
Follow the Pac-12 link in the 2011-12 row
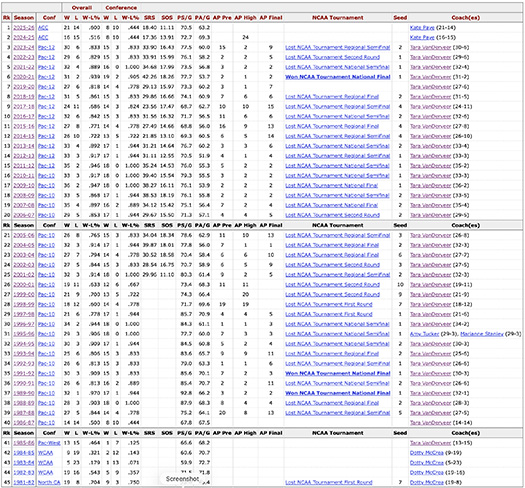pyautogui.click(x=46, y=165)
